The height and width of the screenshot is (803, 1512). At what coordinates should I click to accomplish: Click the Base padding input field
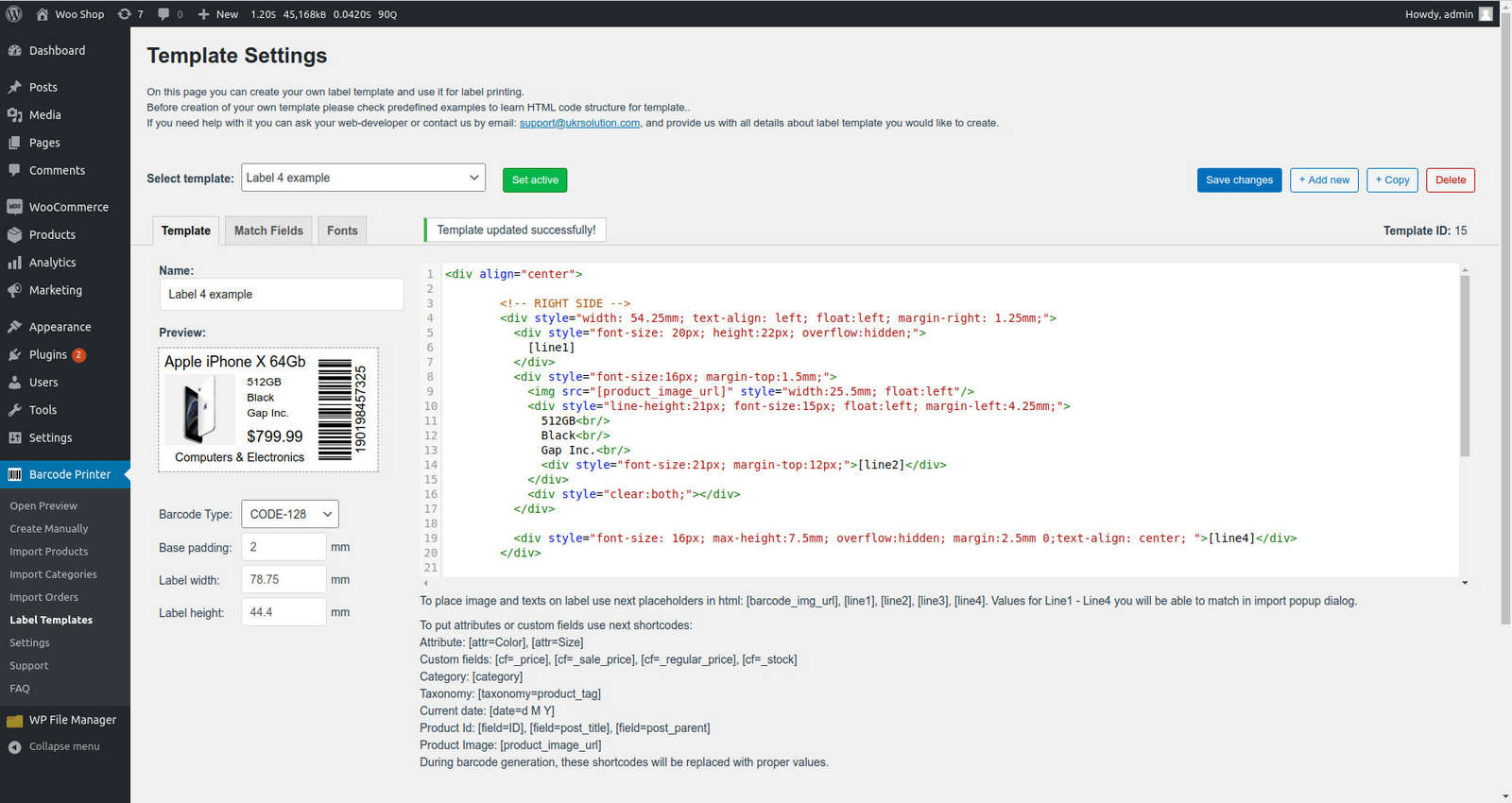[x=283, y=547]
